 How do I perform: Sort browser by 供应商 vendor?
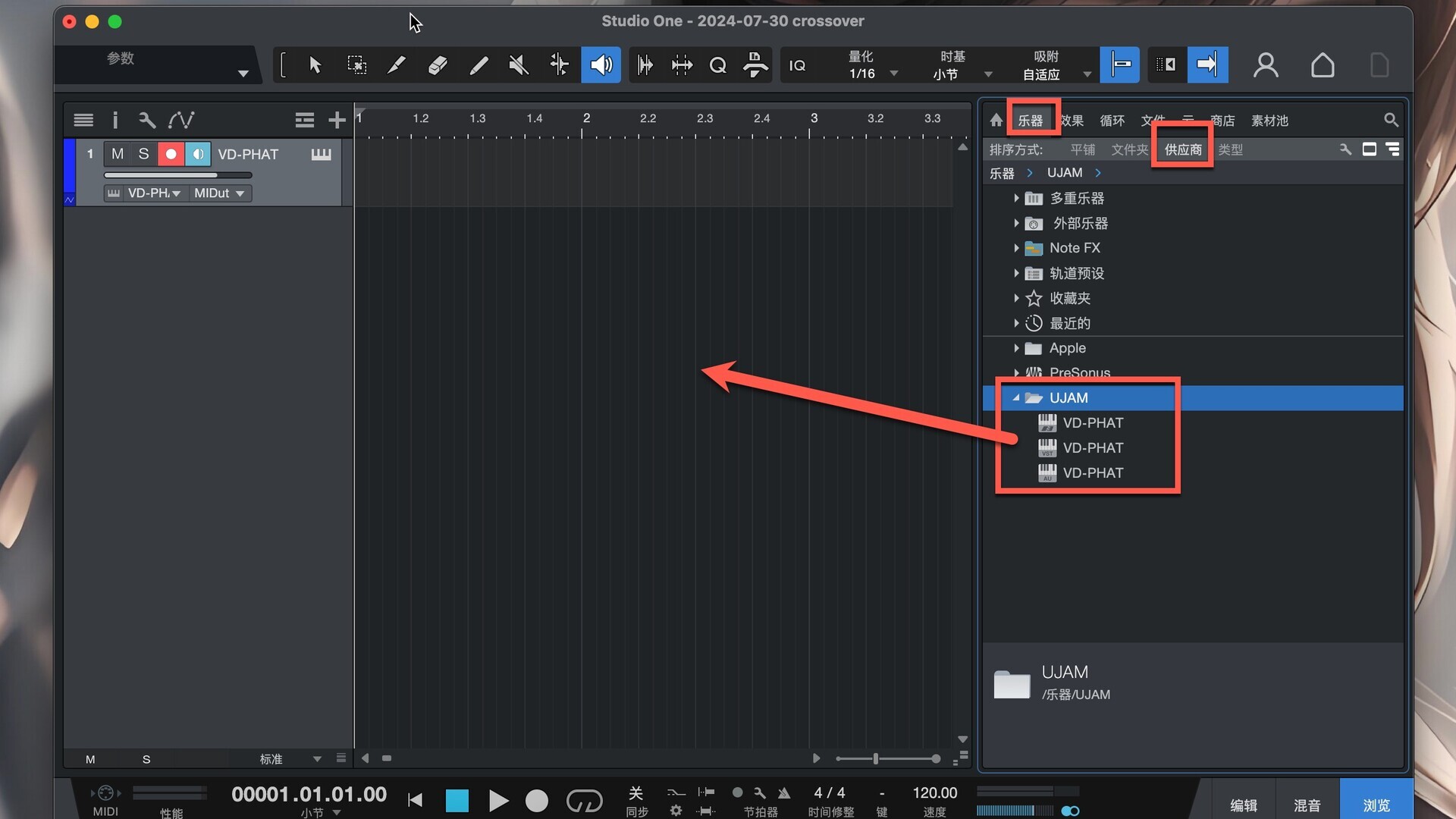(1183, 149)
